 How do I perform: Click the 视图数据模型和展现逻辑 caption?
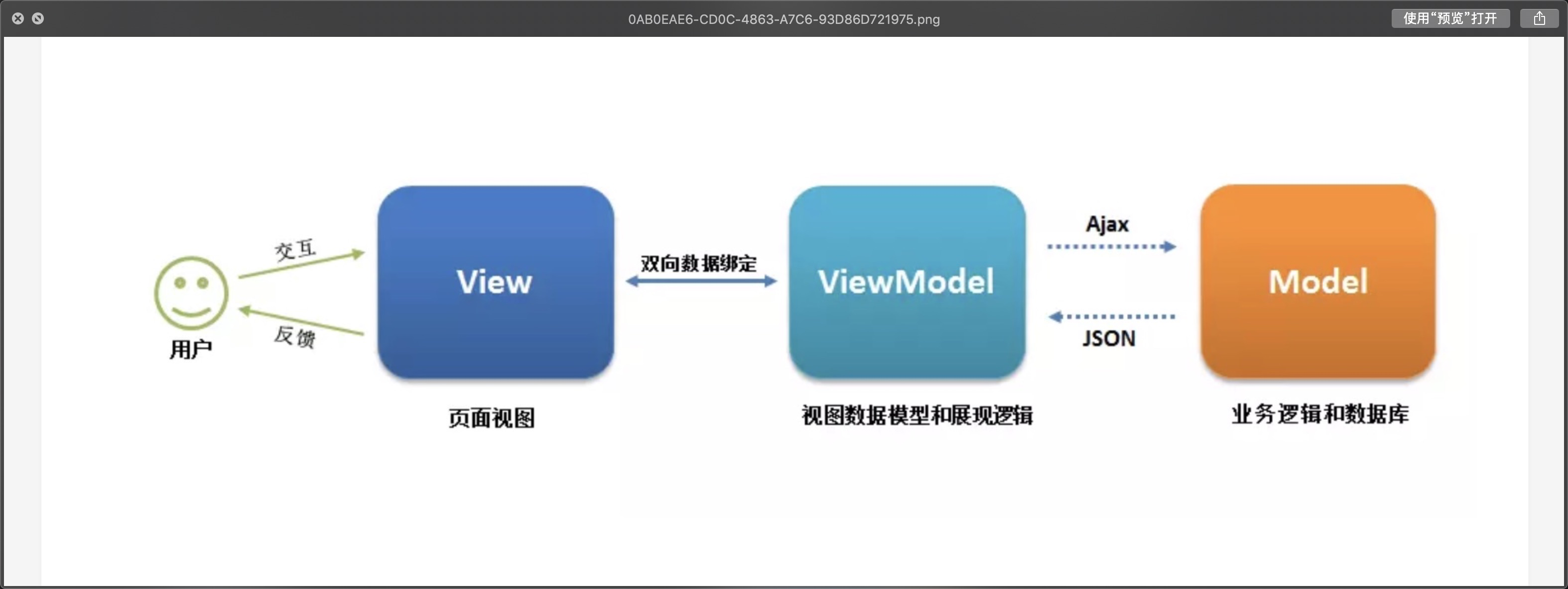916,416
